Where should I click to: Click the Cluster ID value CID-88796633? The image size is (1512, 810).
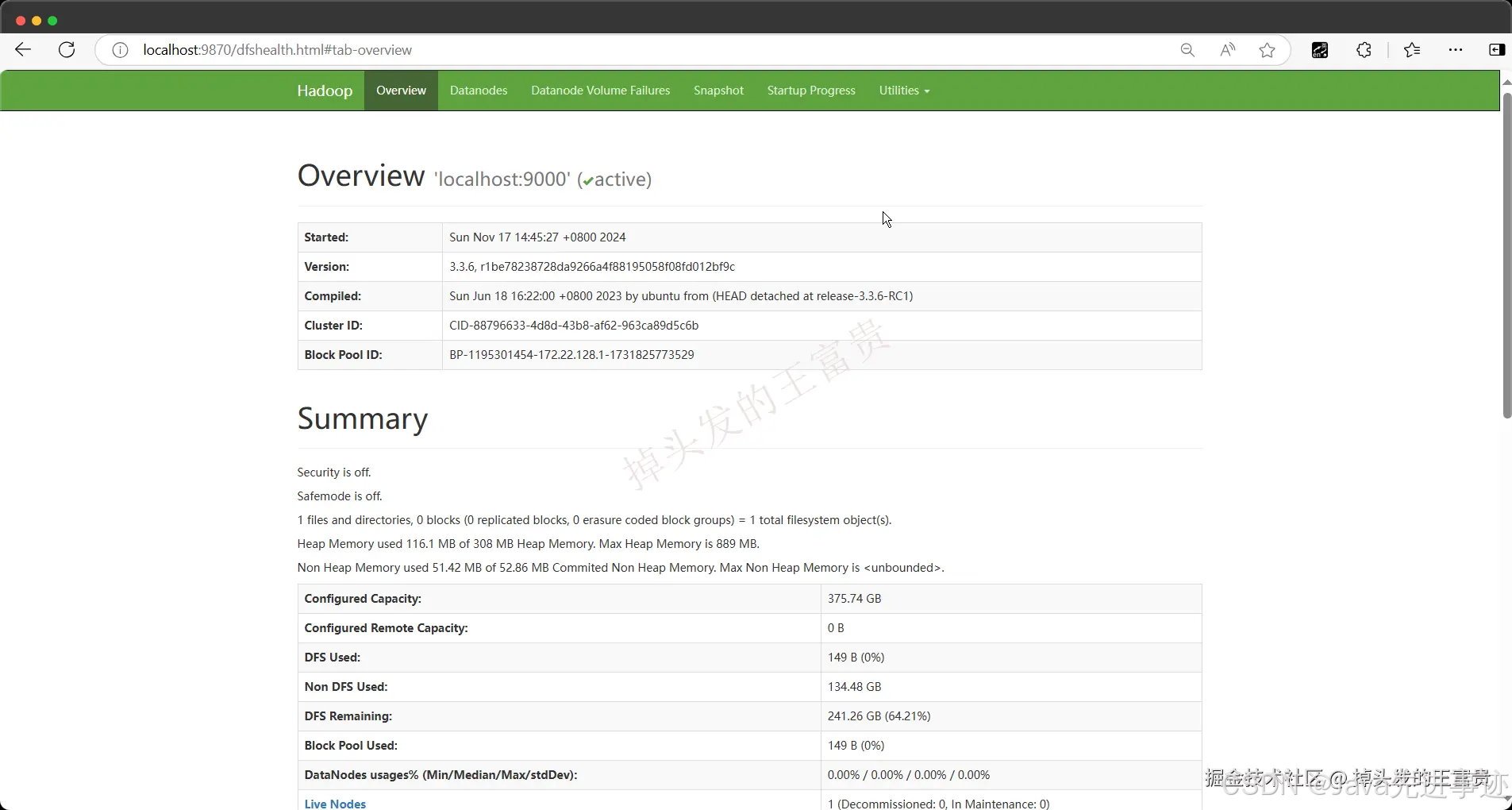tap(574, 326)
